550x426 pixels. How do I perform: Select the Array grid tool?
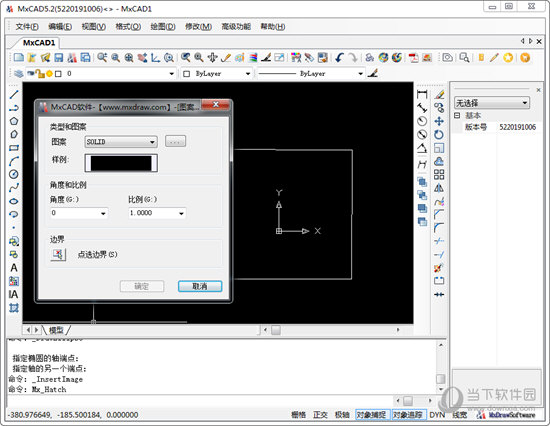(439, 174)
